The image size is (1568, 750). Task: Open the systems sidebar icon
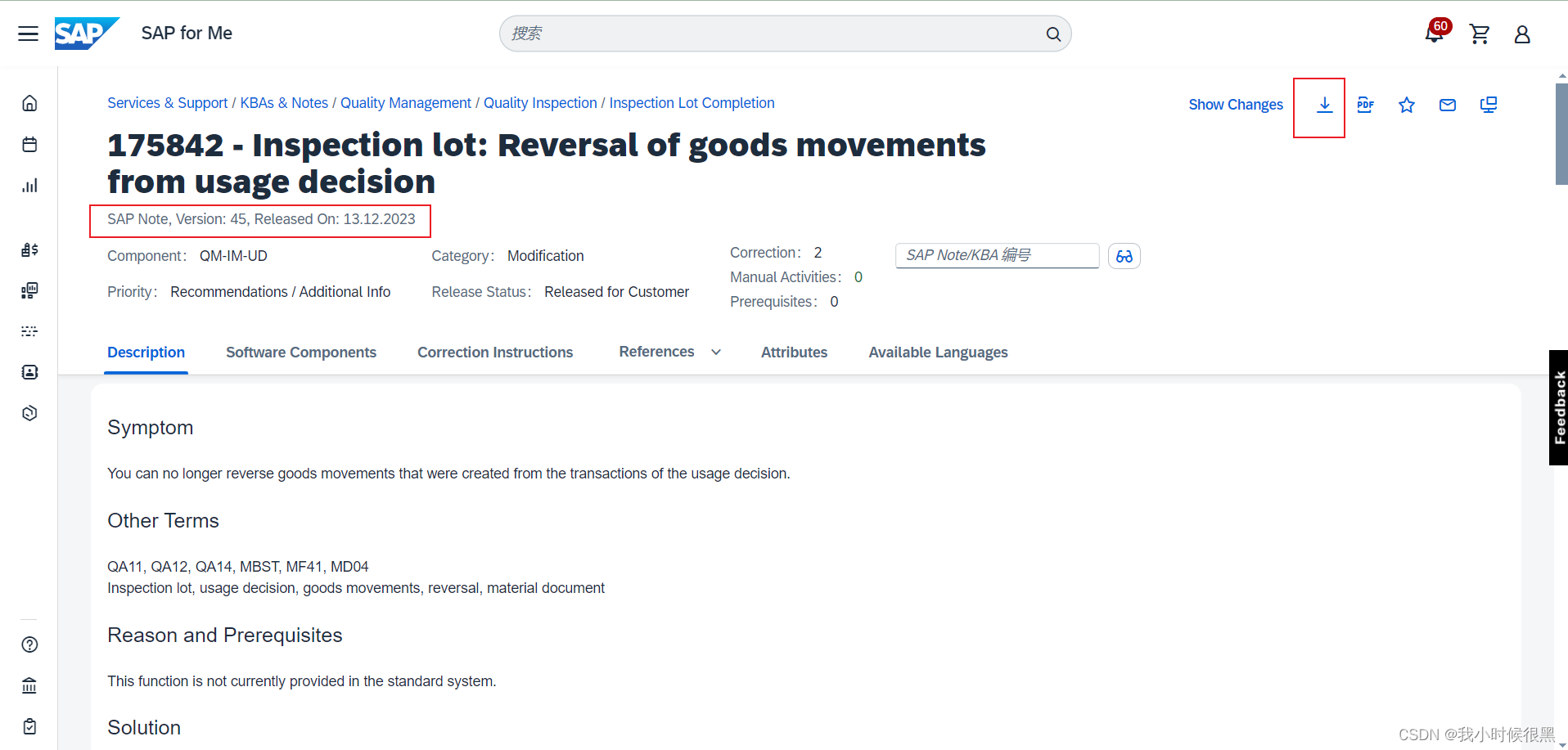point(29,290)
